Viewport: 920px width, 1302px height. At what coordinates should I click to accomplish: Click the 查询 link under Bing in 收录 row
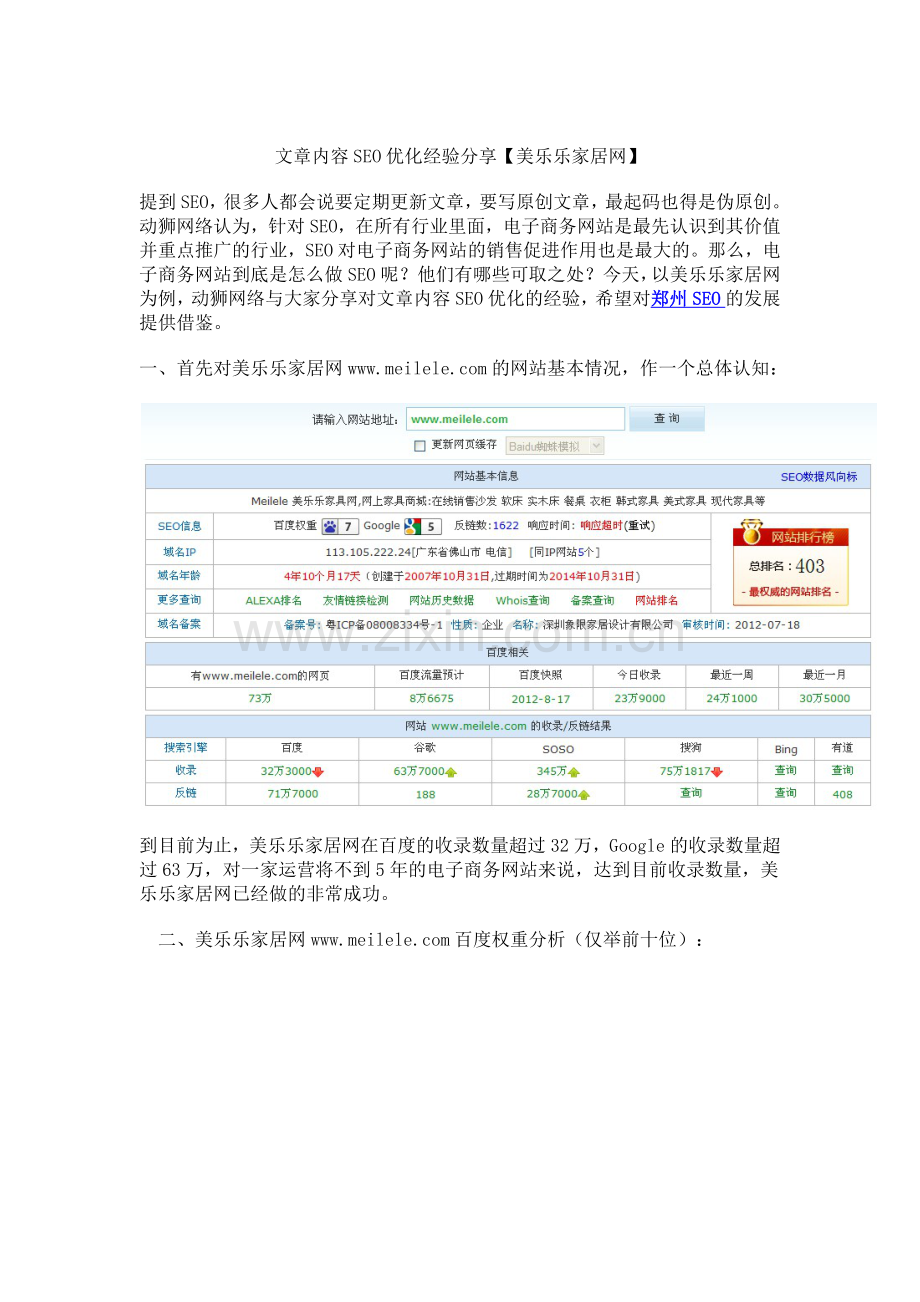click(x=786, y=771)
